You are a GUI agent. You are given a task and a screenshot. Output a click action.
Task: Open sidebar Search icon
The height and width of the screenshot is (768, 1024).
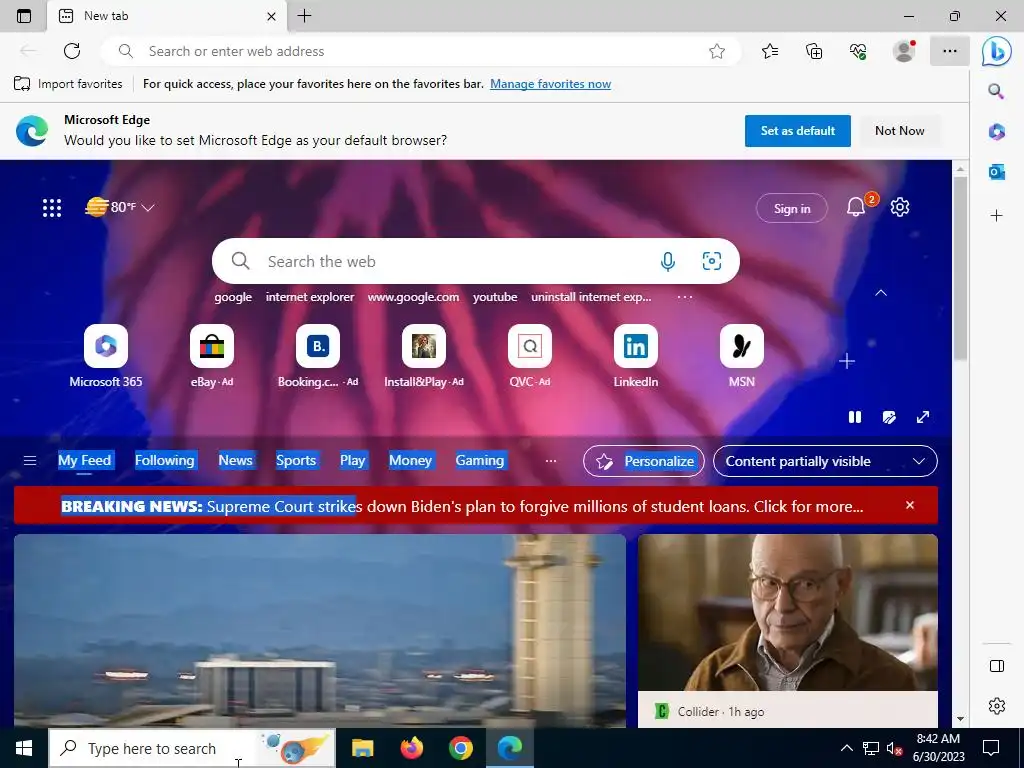(x=996, y=91)
